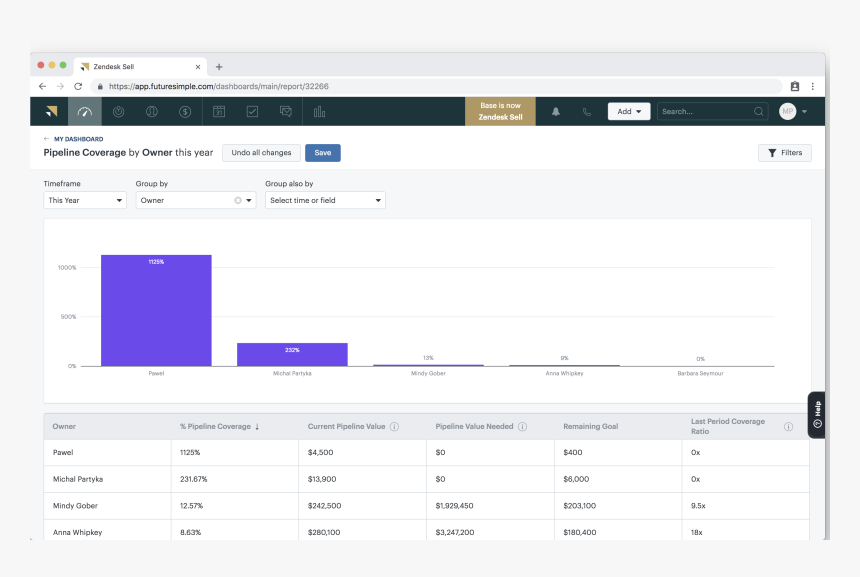Open the Reports bar chart icon

pyautogui.click(x=320, y=112)
